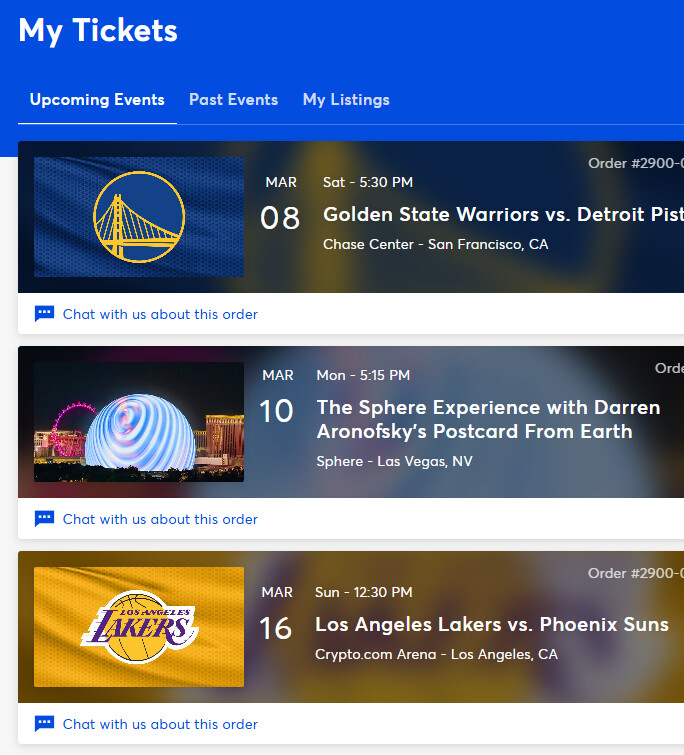This screenshot has height=755, width=684.
Task: Open The Sphere Experience Postcard From Earth title
Action: [x=488, y=419]
